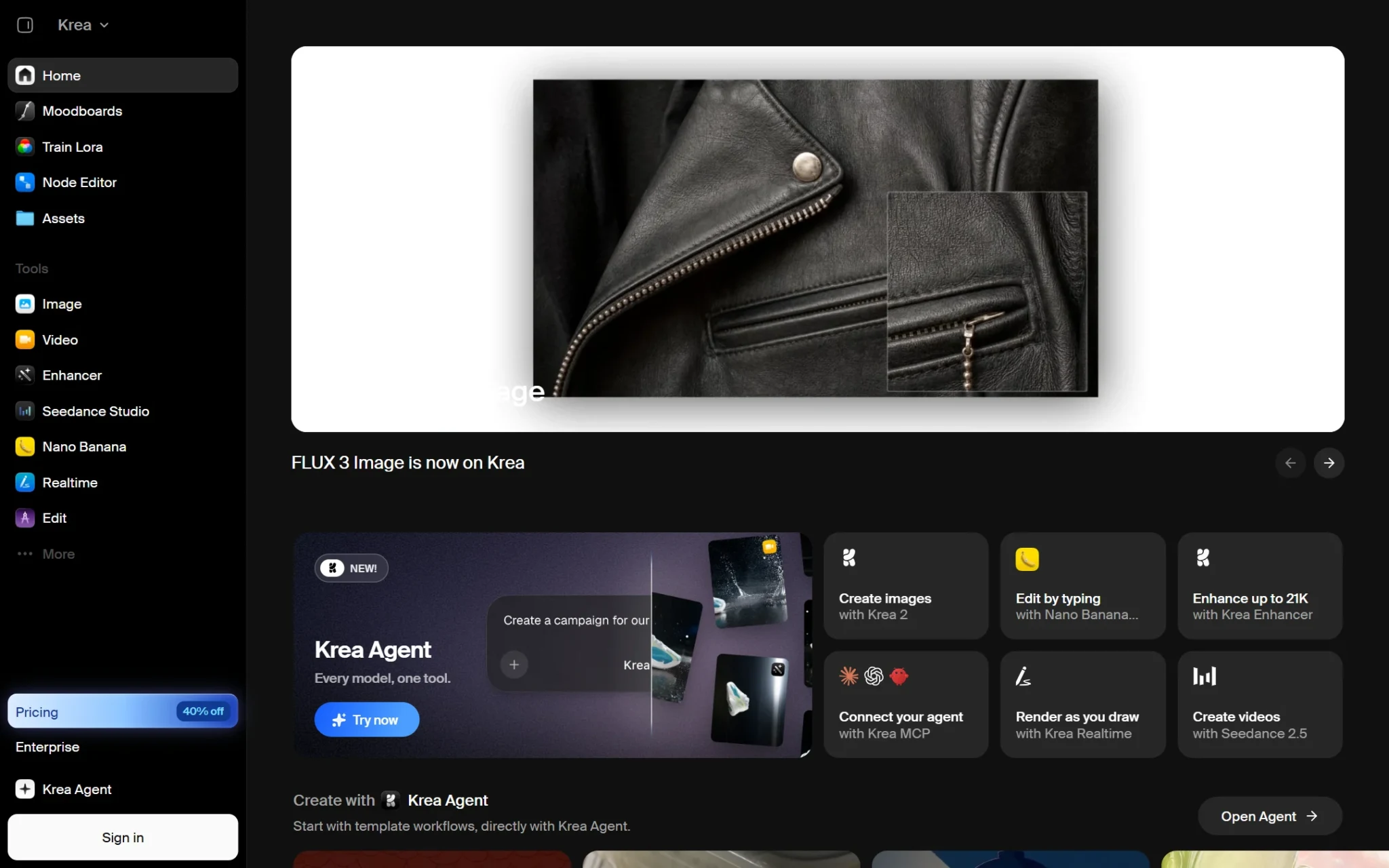
Task: Open the Pricing 40% off banner
Action: point(123,711)
